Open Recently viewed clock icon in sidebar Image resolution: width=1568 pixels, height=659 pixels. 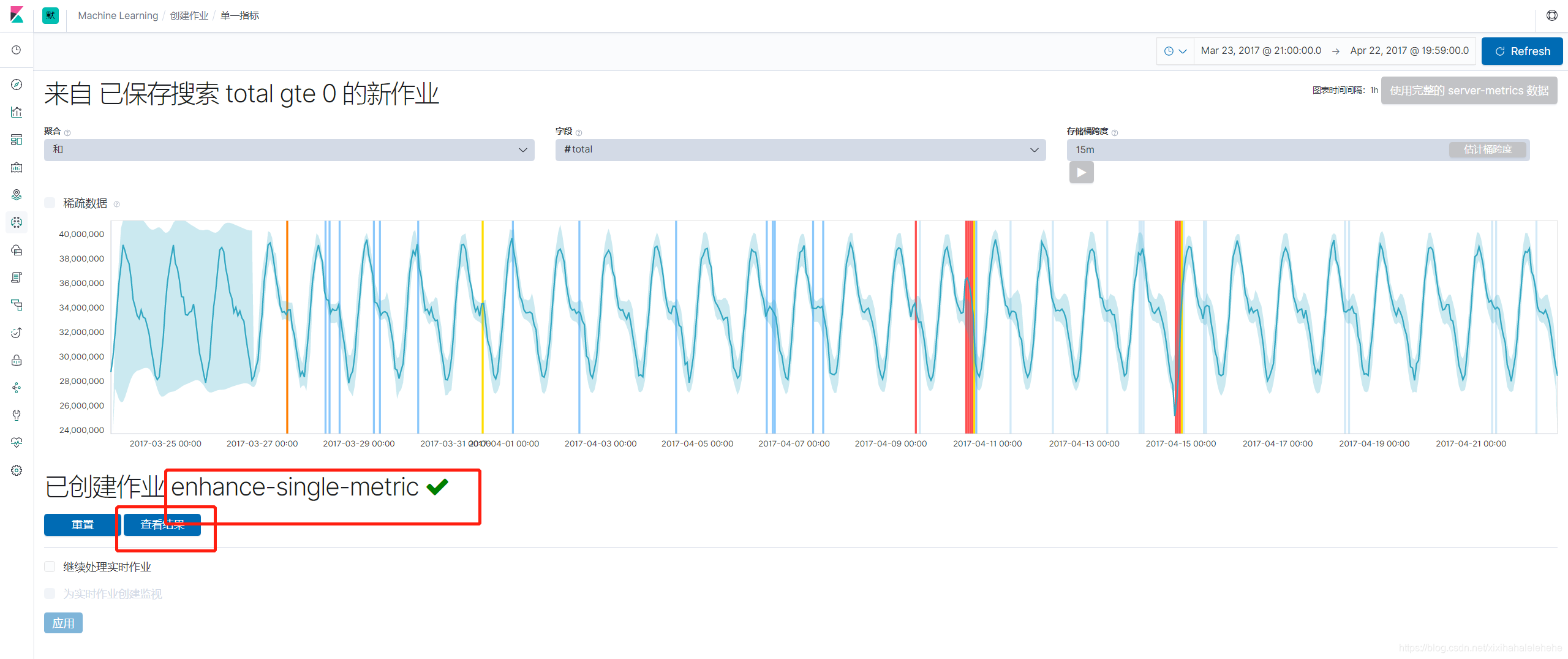click(x=17, y=50)
